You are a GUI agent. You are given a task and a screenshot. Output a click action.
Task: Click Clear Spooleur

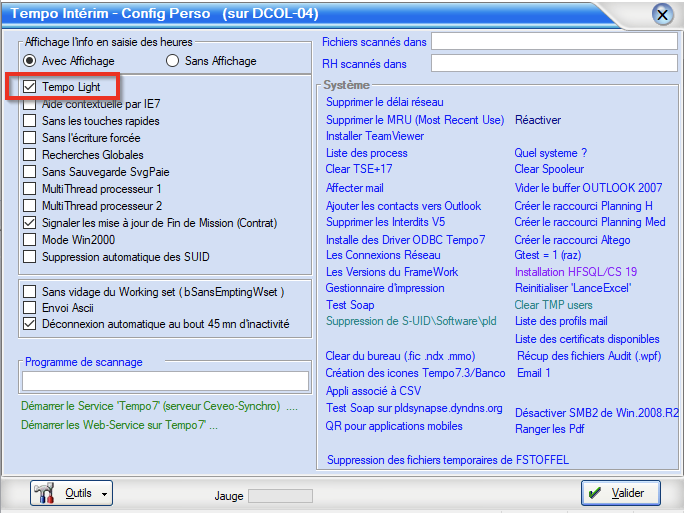(549, 169)
